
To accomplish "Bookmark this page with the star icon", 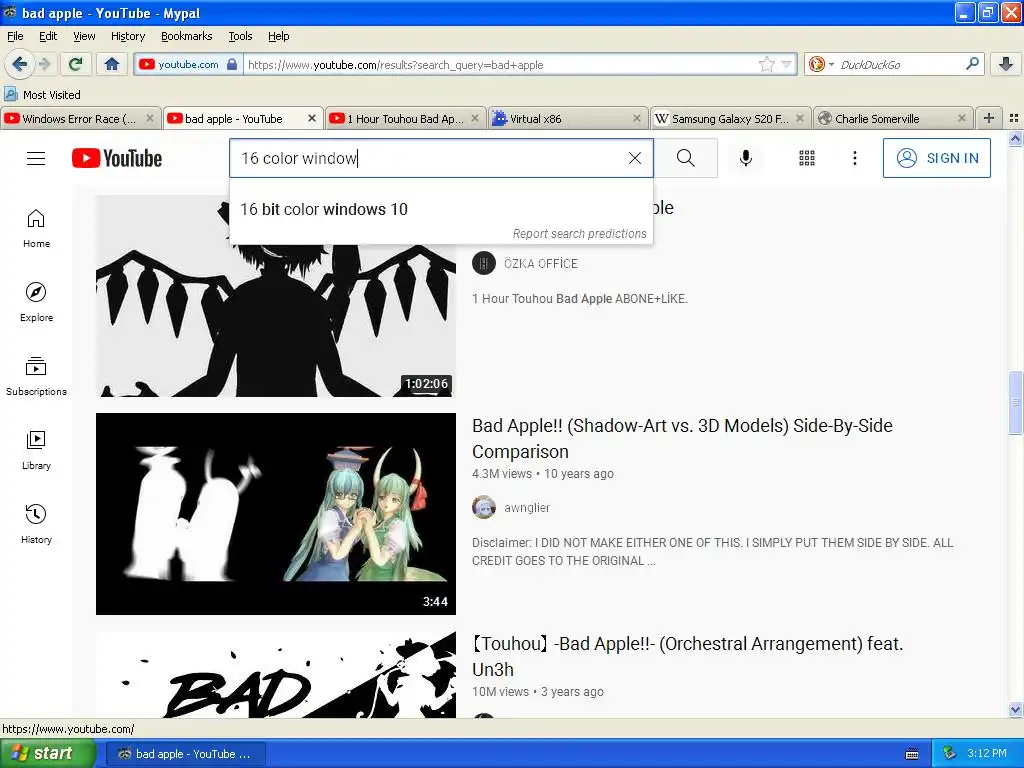I will pyautogui.click(x=766, y=64).
